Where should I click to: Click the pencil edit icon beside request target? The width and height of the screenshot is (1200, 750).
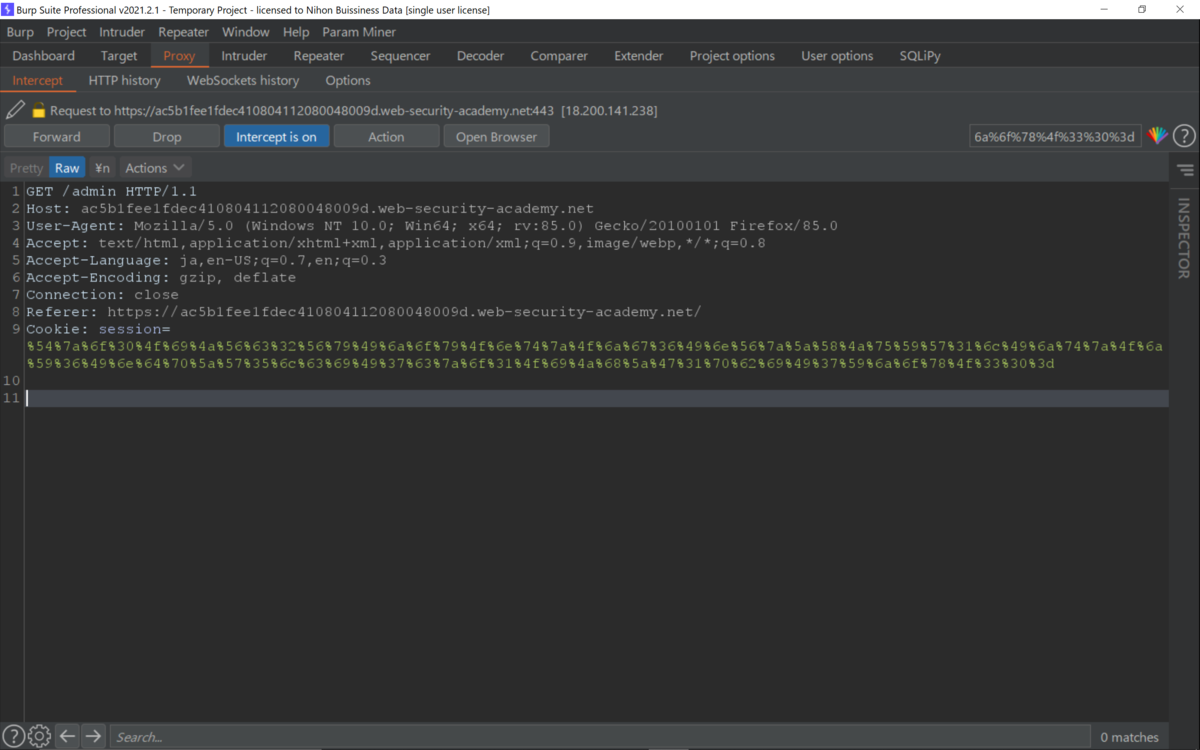15,110
